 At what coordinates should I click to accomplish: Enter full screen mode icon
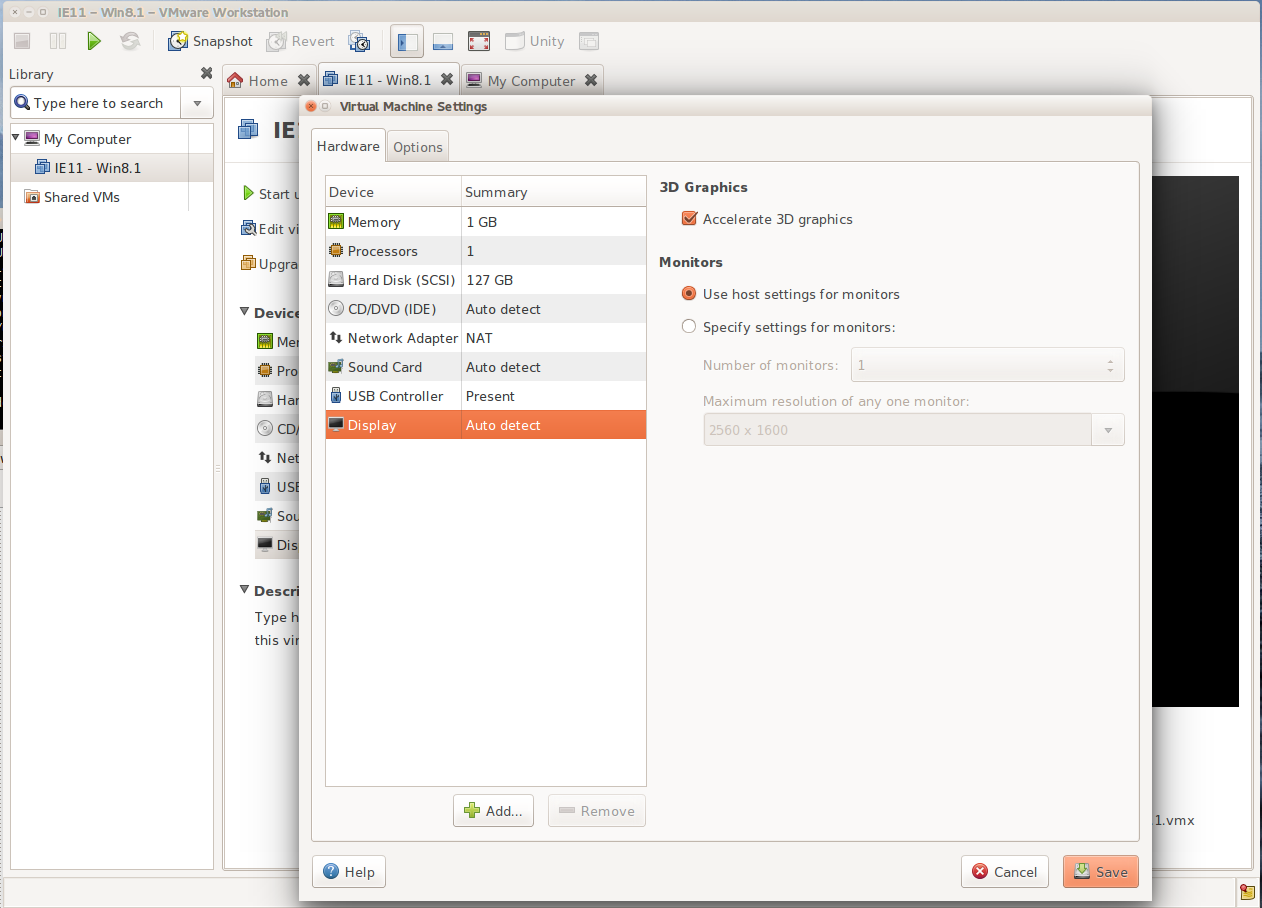(x=479, y=41)
